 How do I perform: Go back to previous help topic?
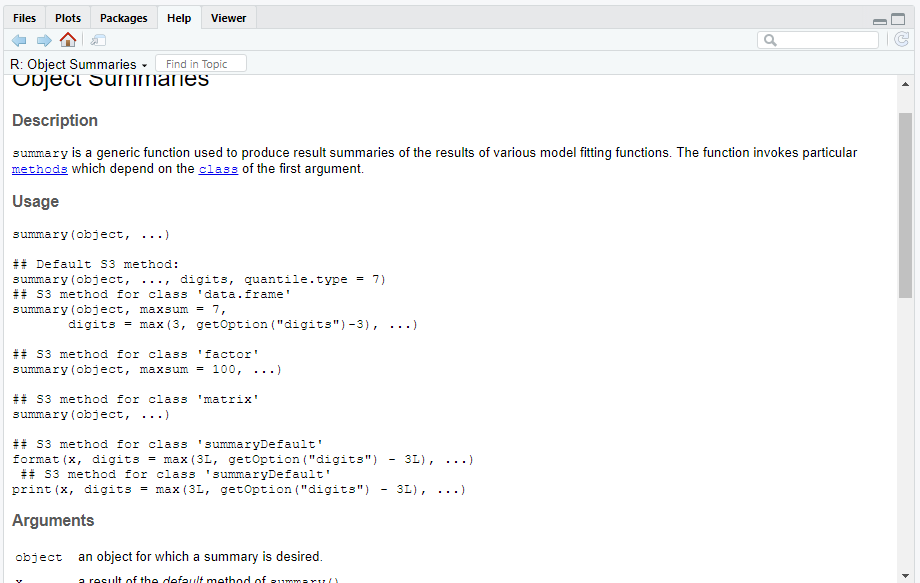tap(19, 40)
